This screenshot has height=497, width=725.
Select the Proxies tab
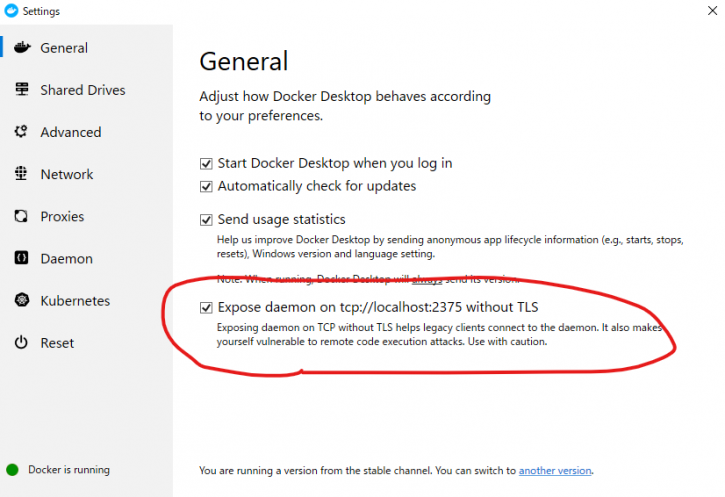[86, 216]
